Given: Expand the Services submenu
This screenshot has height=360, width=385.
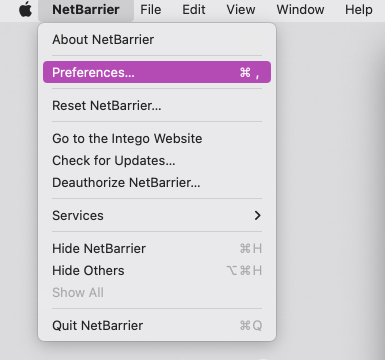Looking at the screenshot, I should pos(157,215).
